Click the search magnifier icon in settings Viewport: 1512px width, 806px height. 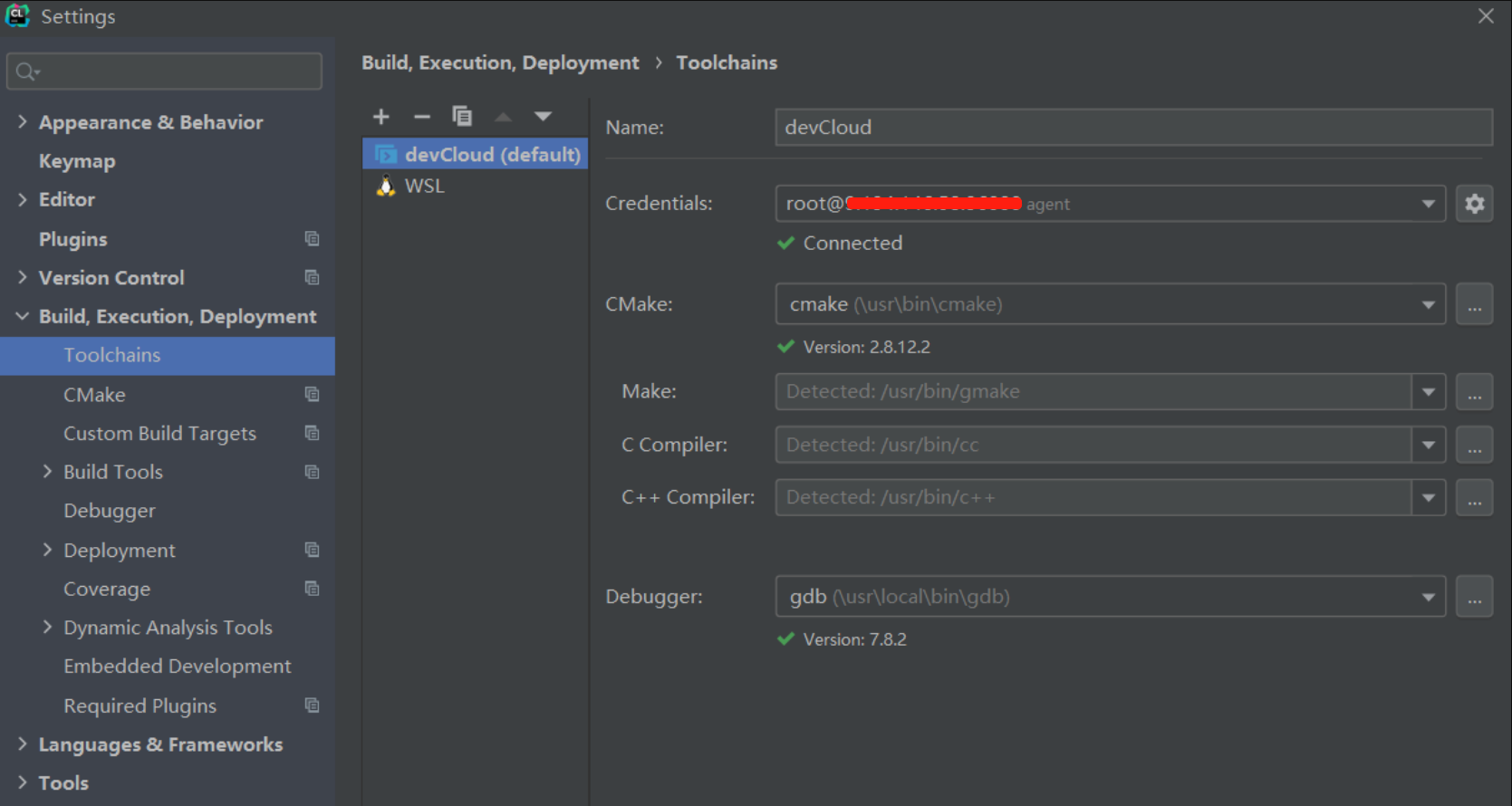27,72
